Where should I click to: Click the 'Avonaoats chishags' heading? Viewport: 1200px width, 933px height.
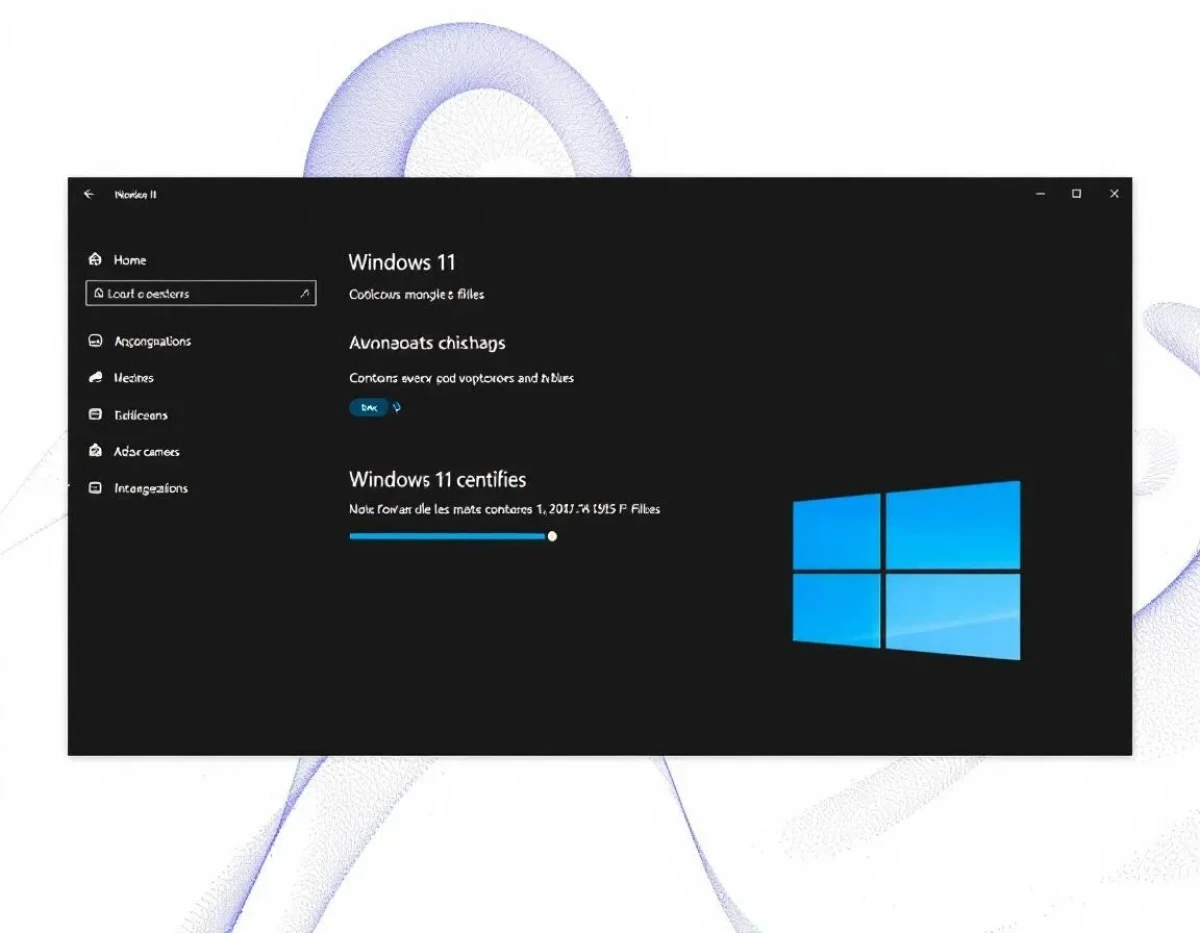click(x=427, y=343)
